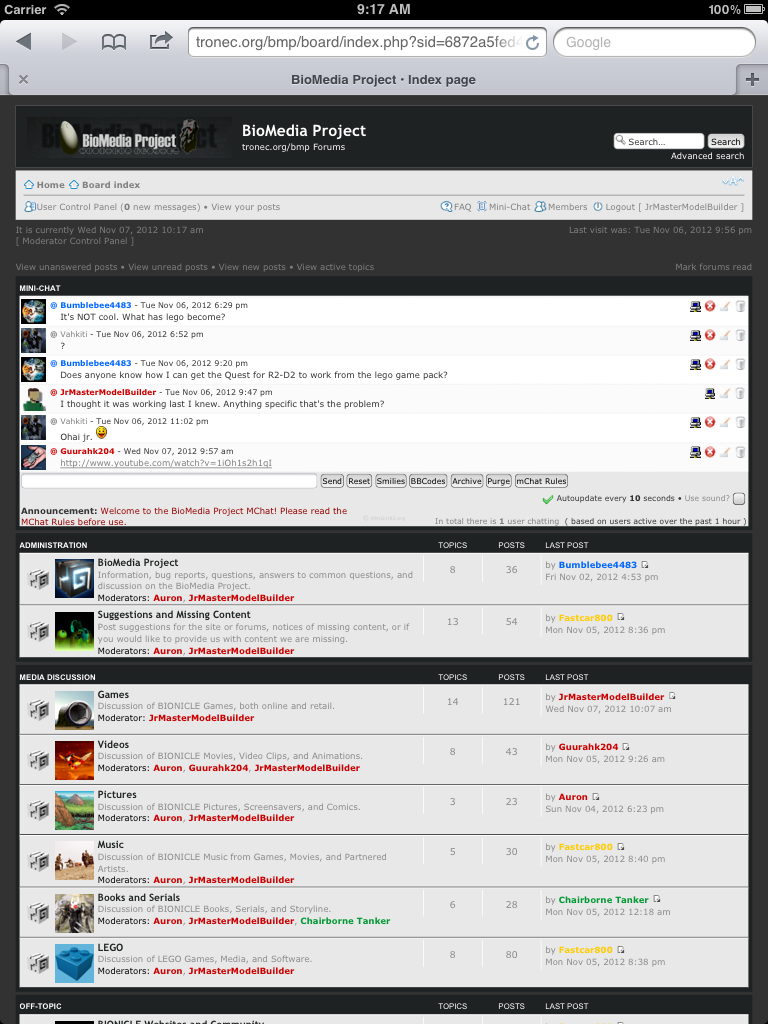Open the Music forum
This screenshot has height=1024, width=768.
point(110,844)
